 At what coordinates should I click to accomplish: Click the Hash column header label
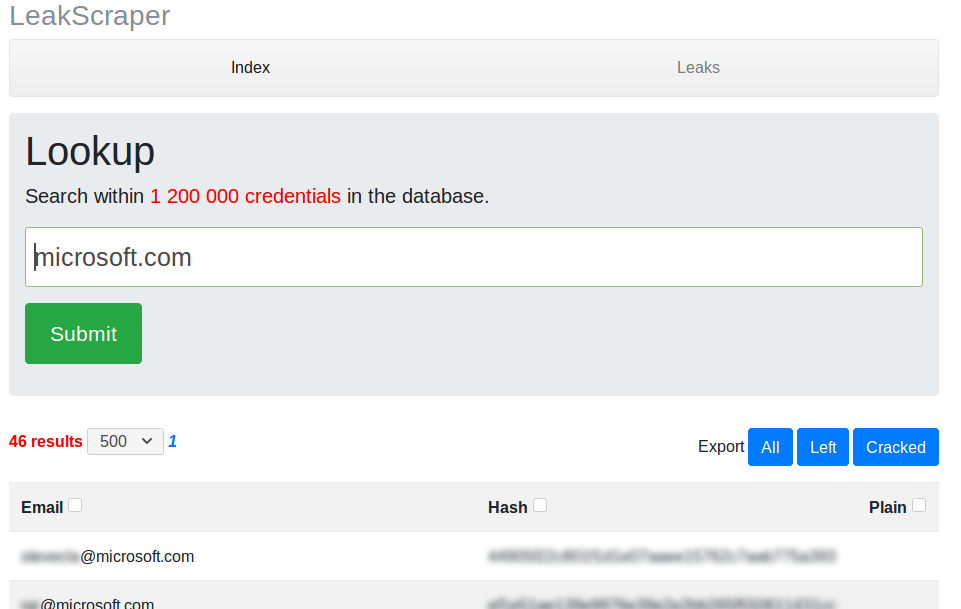507,507
